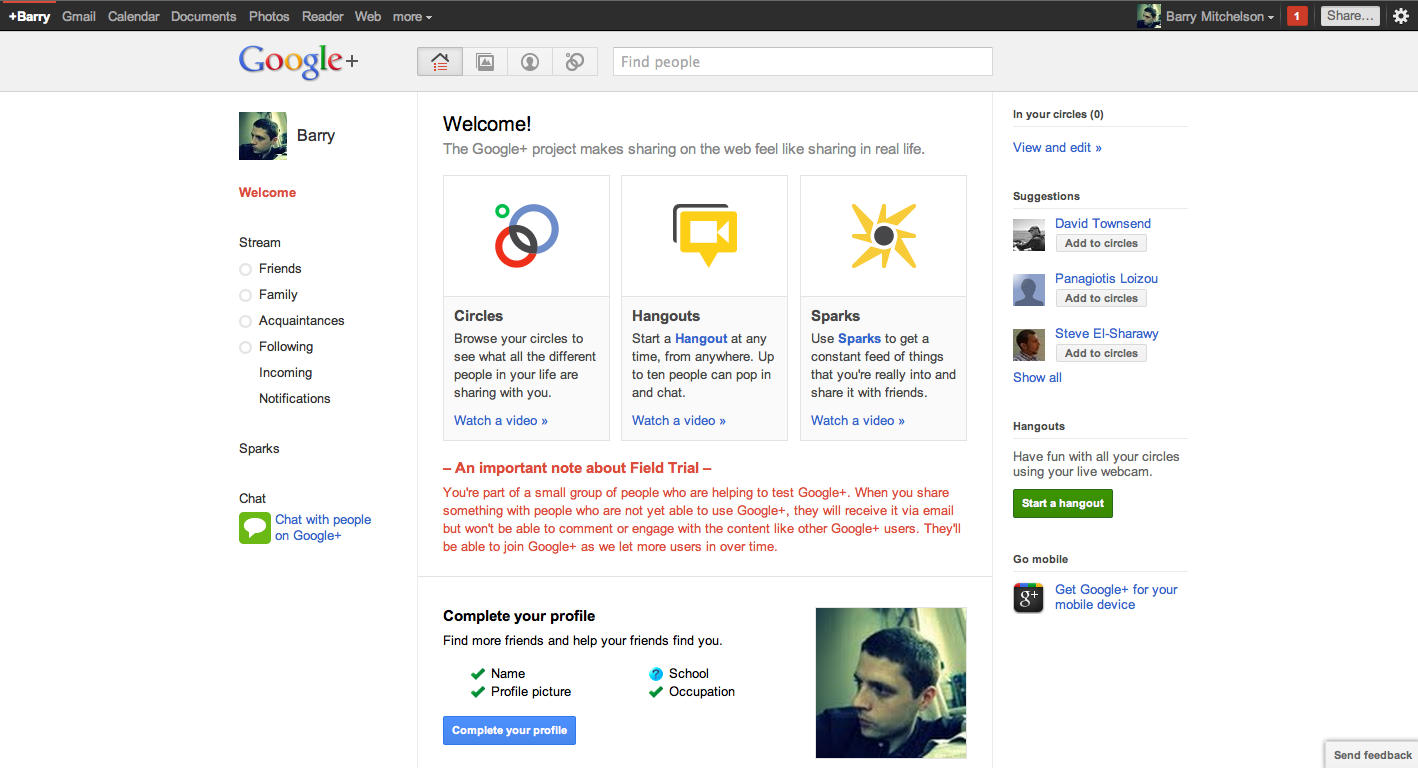Expand the 'more' menu in top bar
The width and height of the screenshot is (1418, 768).
(x=412, y=16)
